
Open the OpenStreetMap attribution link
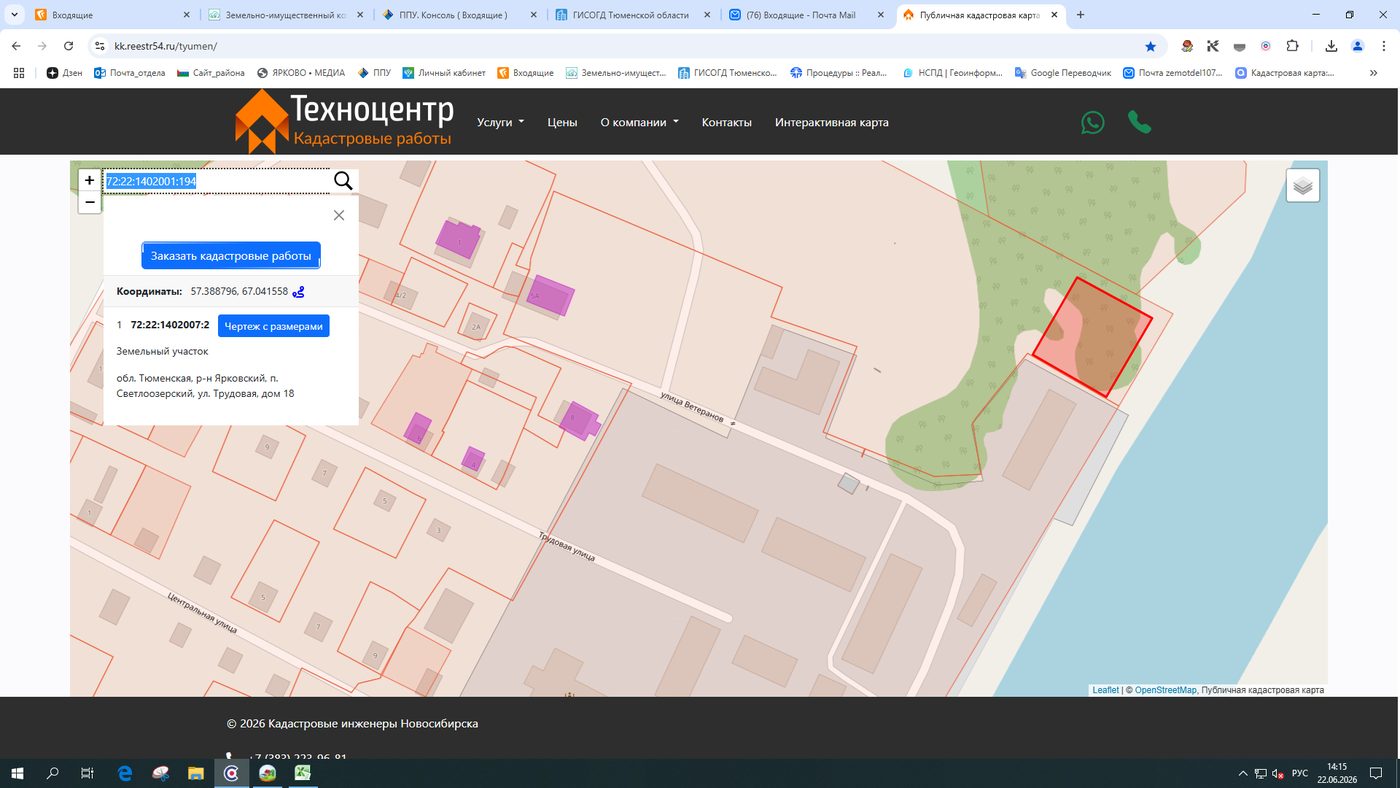click(1165, 690)
